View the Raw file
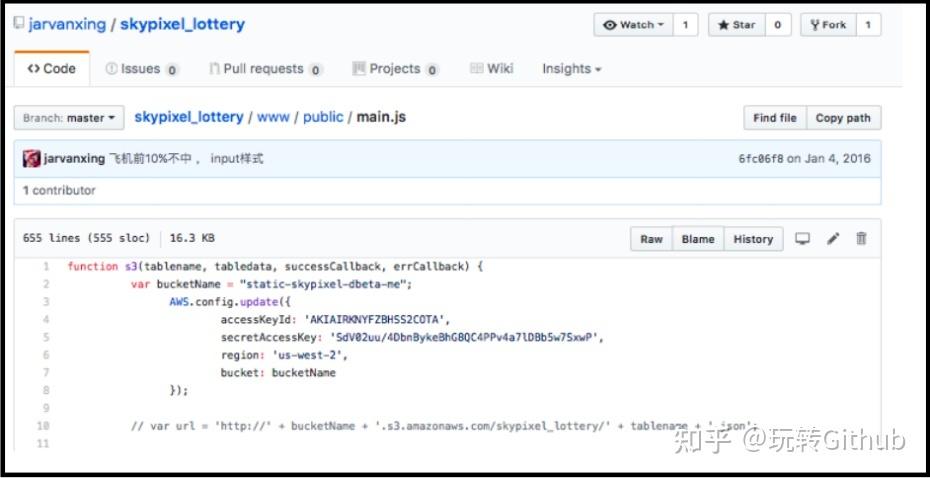The height and width of the screenshot is (478, 930). coord(651,239)
